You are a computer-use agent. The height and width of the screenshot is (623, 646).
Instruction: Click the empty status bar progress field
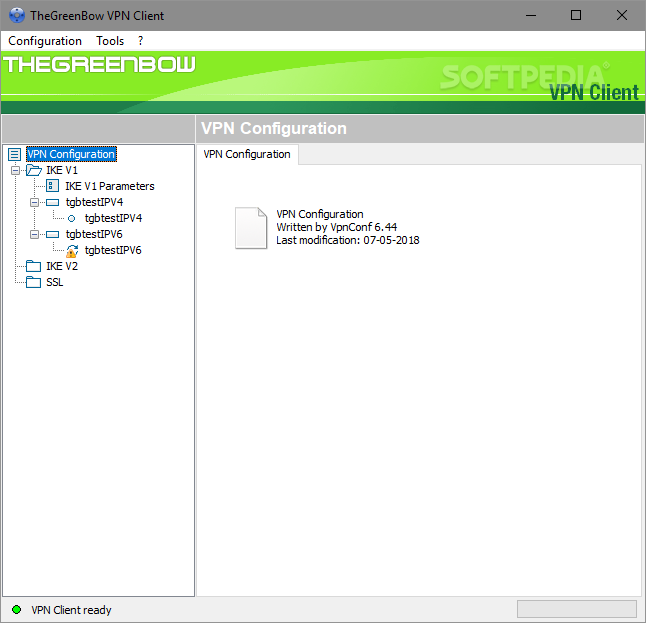coord(577,609)
